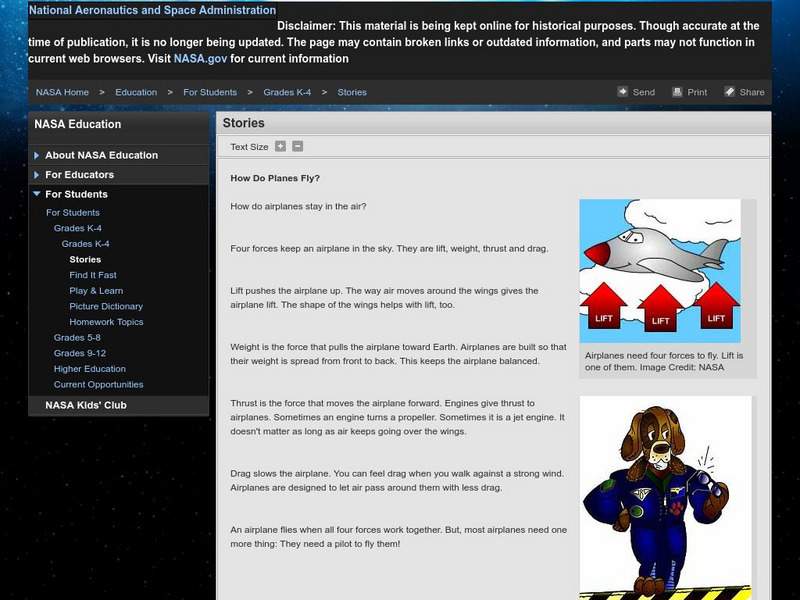Click the paragraph starting 'Drag slows the airplane'
The width and height of the screenshot is (800, 600).
point(397,481)
